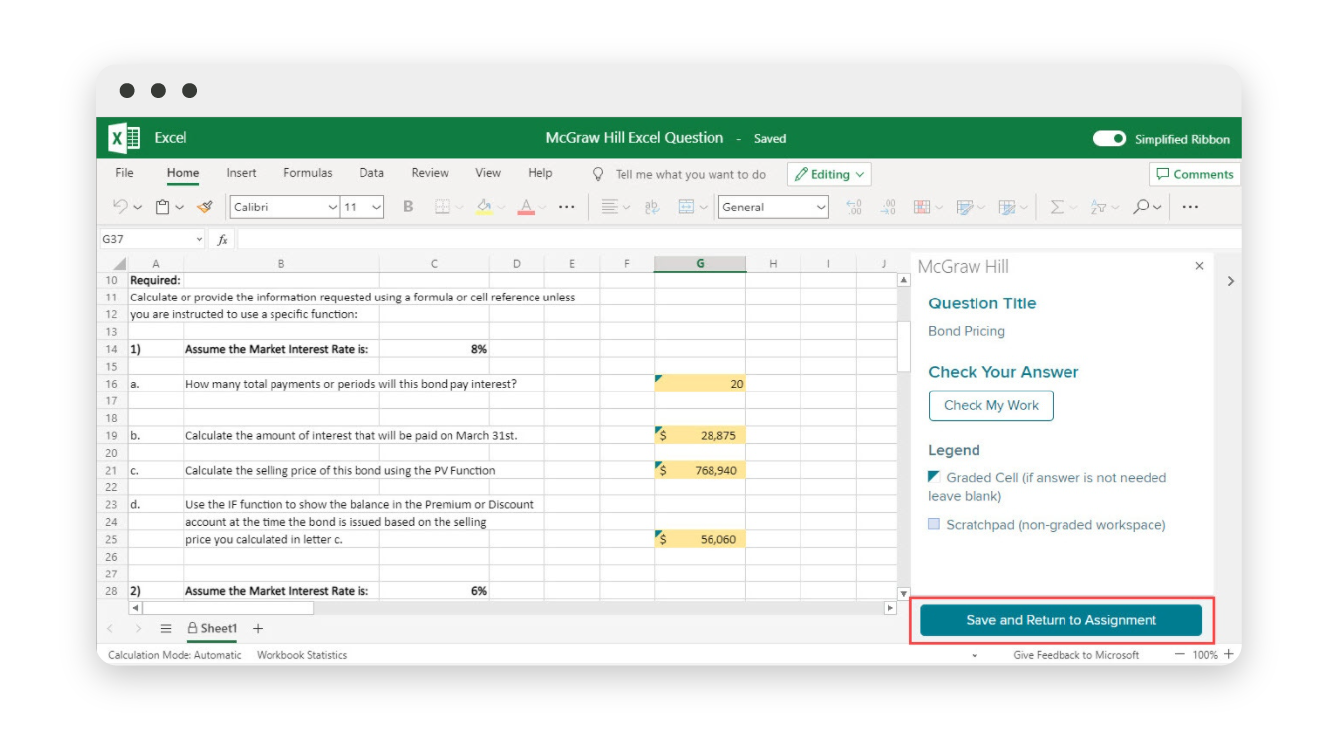The width and height of the screenshot is (1338, 730).
Task: Open the Editing mode dropdown
Action: coord(829,174)
